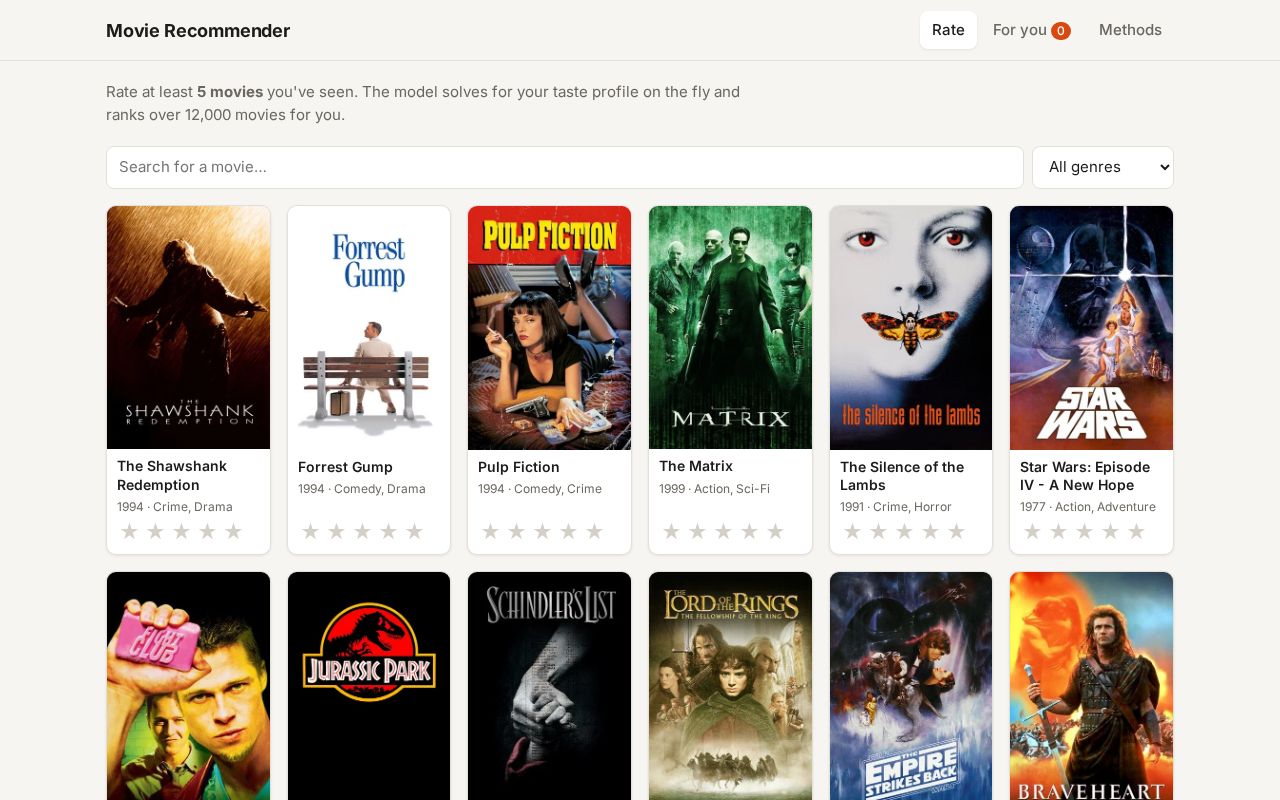Rate Star Wars: Episode IV four stars
Screen dimensions: 1280x800
pyautogui.click(x=1110, y=532)
